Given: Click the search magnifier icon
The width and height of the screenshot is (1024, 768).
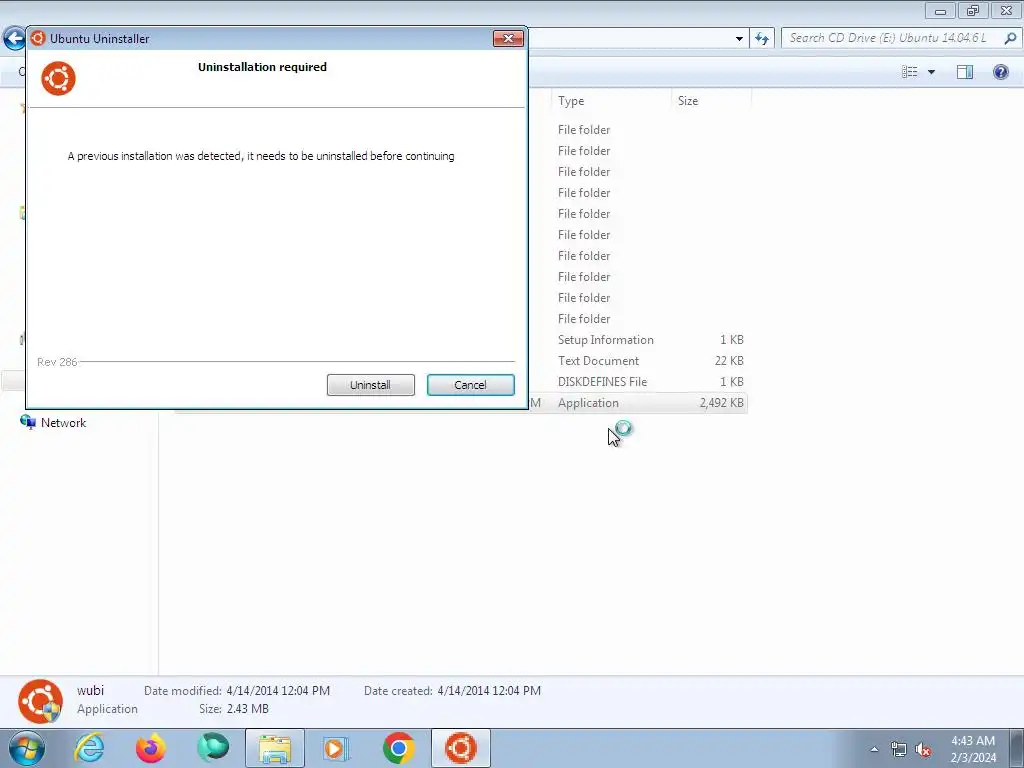Looking at the screenshot, I should point(1010,39).
